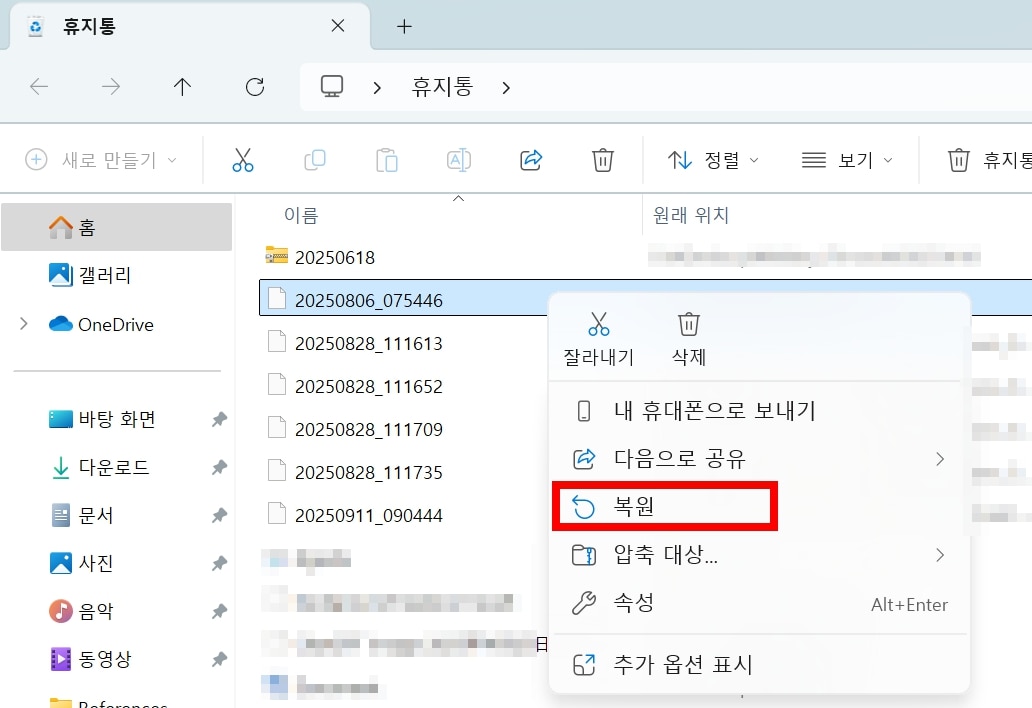Click the Share icon in toolbar
1032x708 pixels.
(531, 160)
